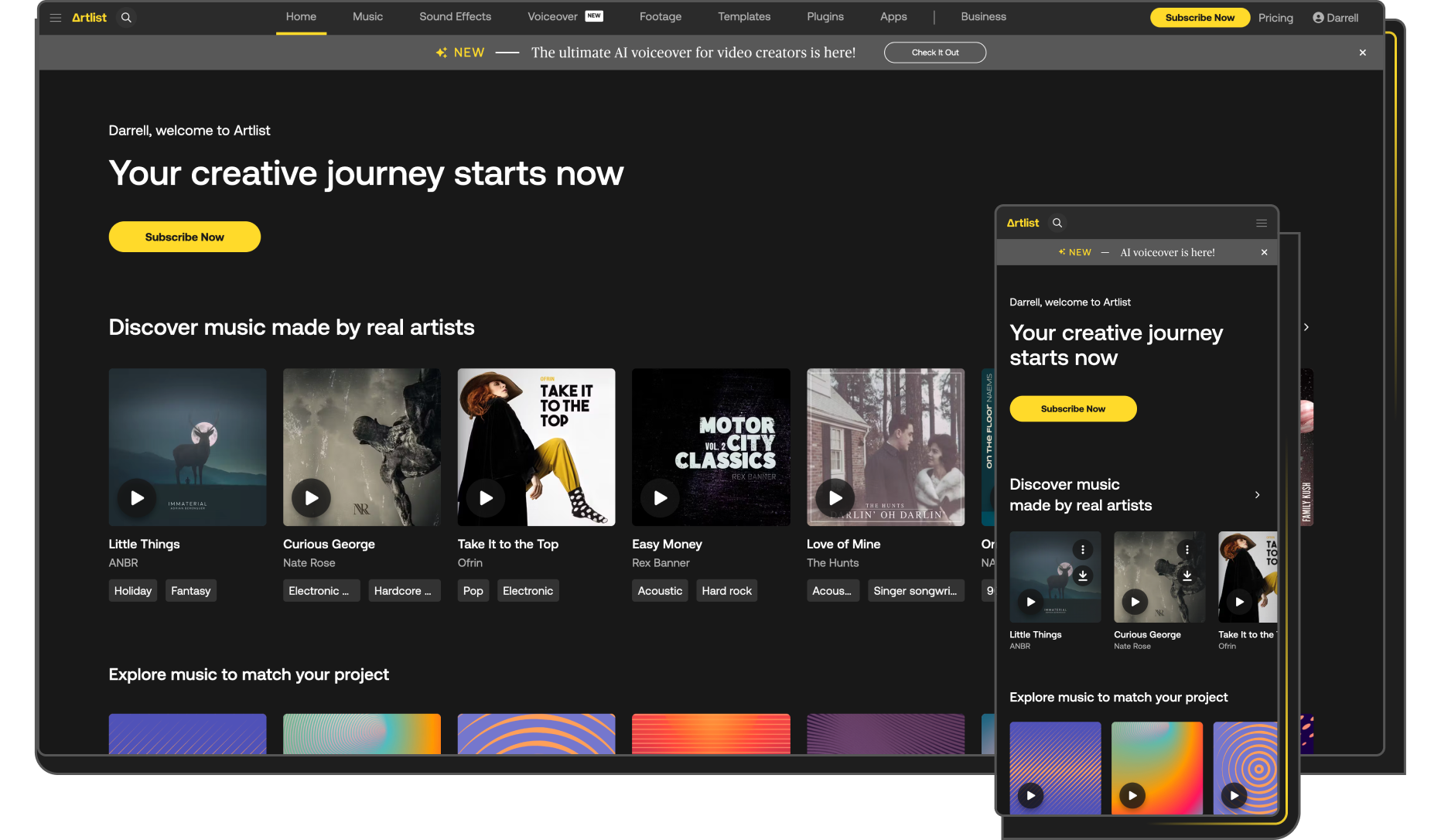Open the Pricing link
The image size is (1441, 840).
1275,18
